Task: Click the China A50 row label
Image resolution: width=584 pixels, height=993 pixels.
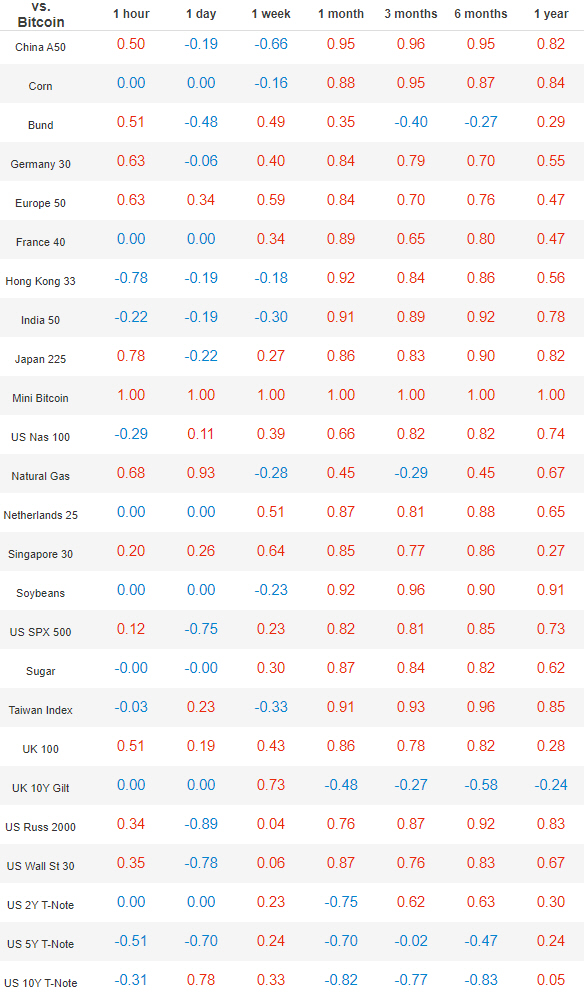Action: click(x=41, y=47)
